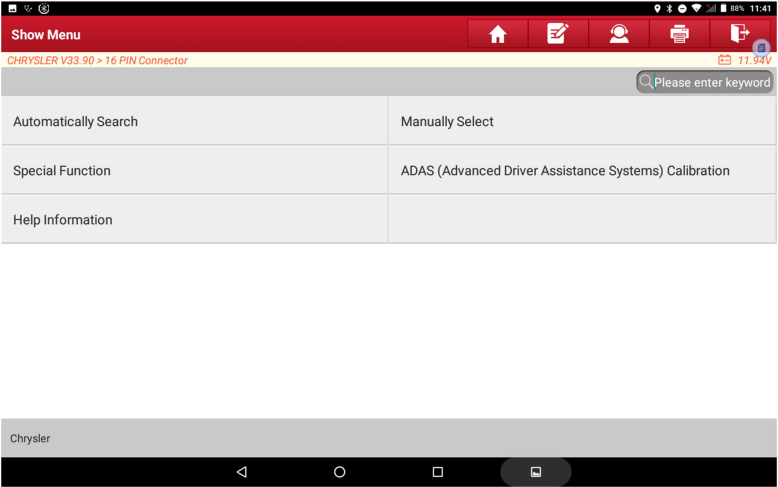The image size is (778, 487).
Task: Open ADAS Calibration menu entry
Action: point(581,170)
